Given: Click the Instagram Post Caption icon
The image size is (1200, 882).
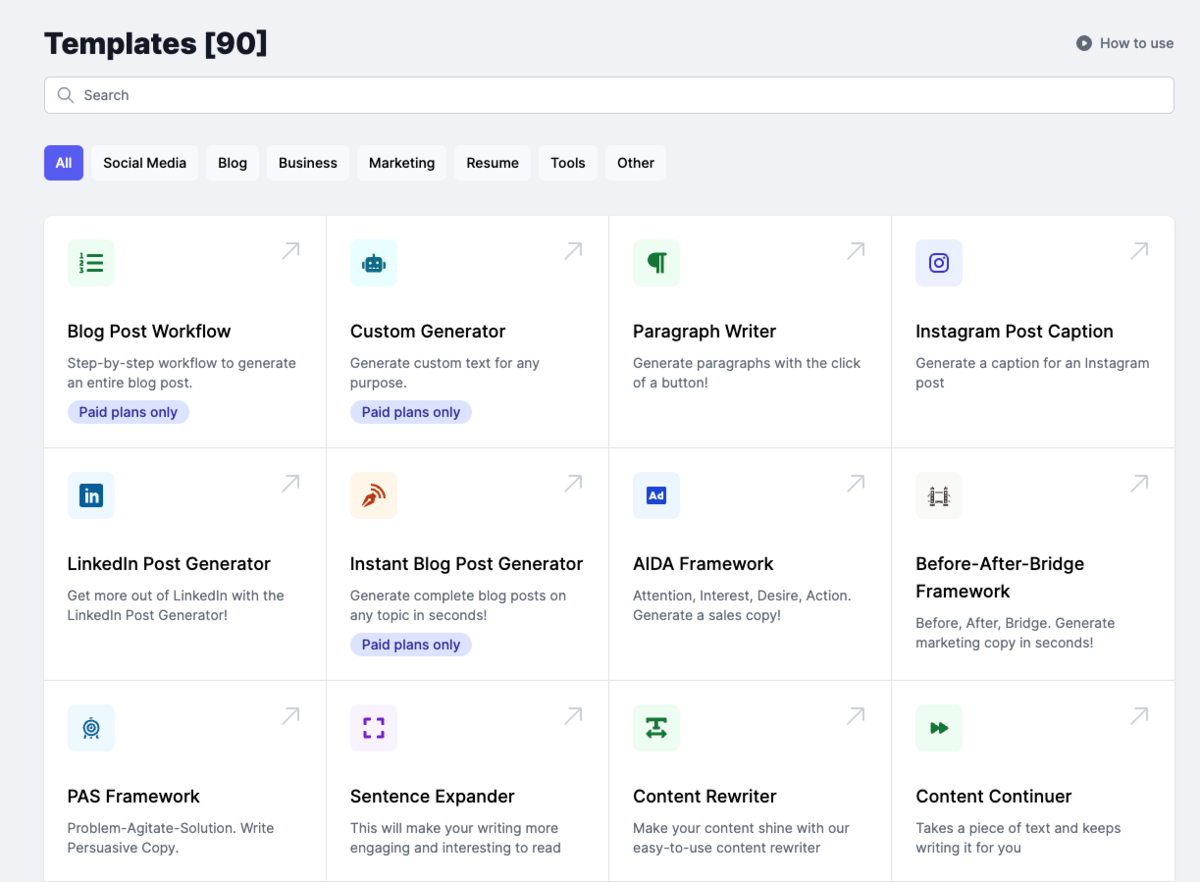Looking at the screenshot, I should pyautogui.click(x=938, y=263).
